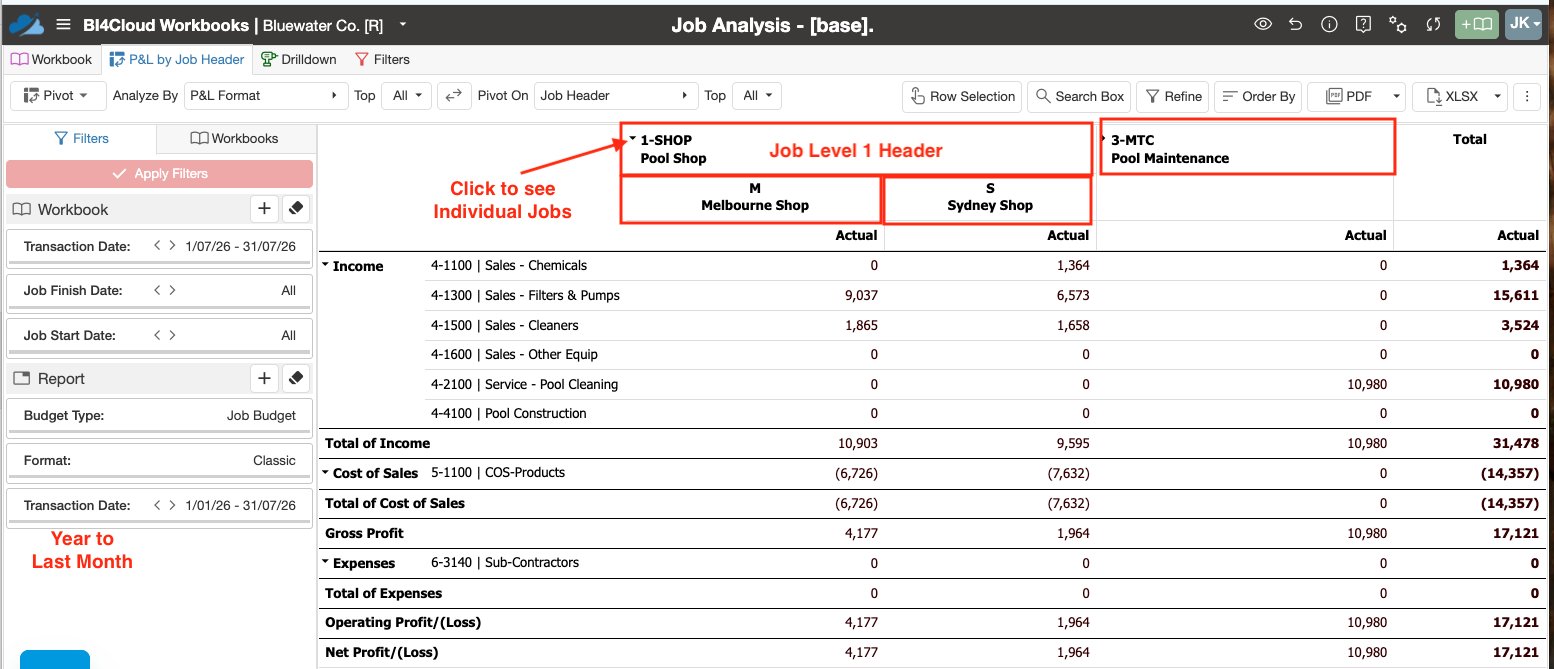This screenshot has width=1554, height=669.
Task: Open the company selector dropdown arrow
Action: [x=402, y=24]
